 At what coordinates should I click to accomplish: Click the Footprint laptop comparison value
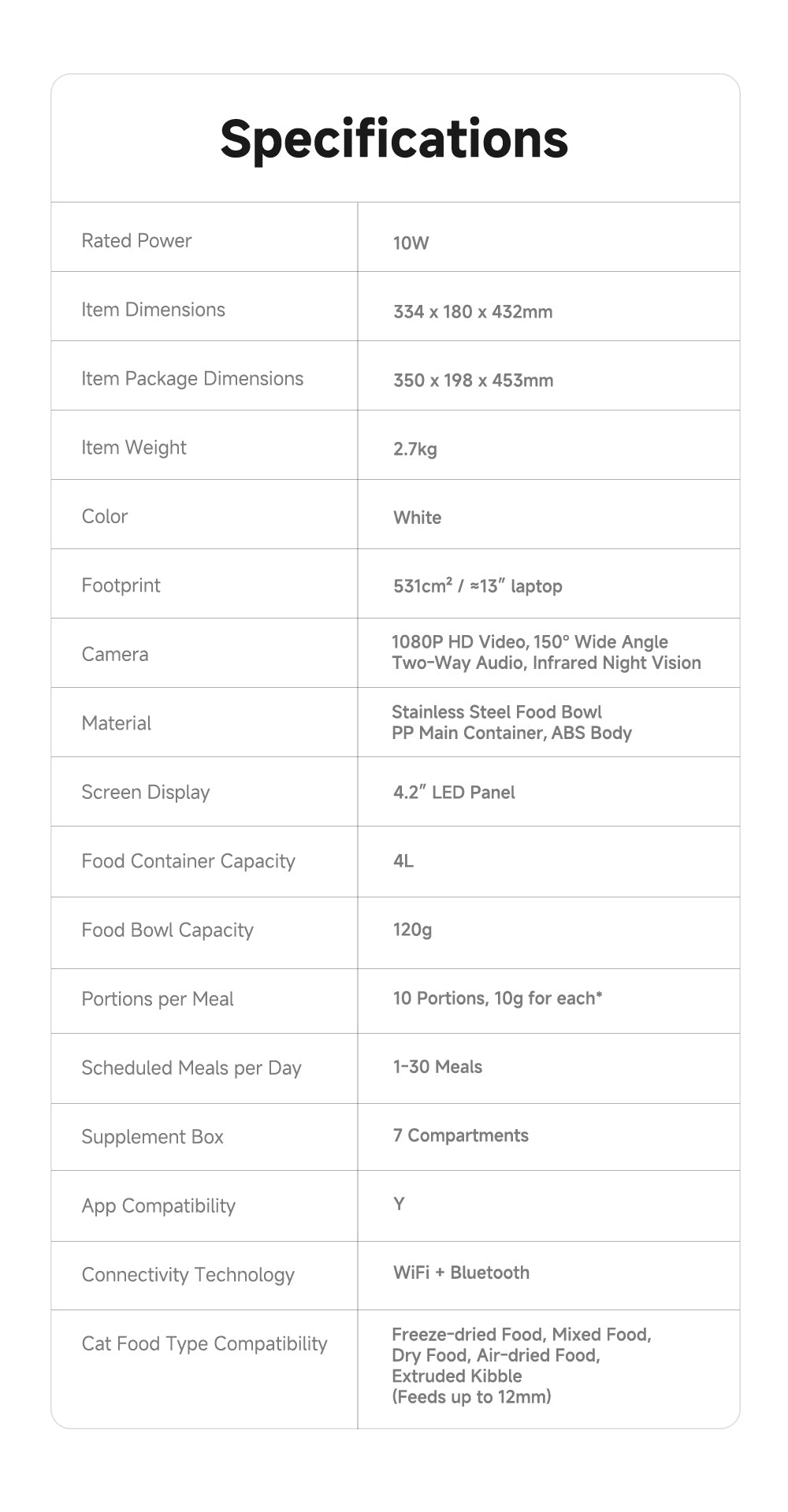pyautogui.click(x=477, y=585)
